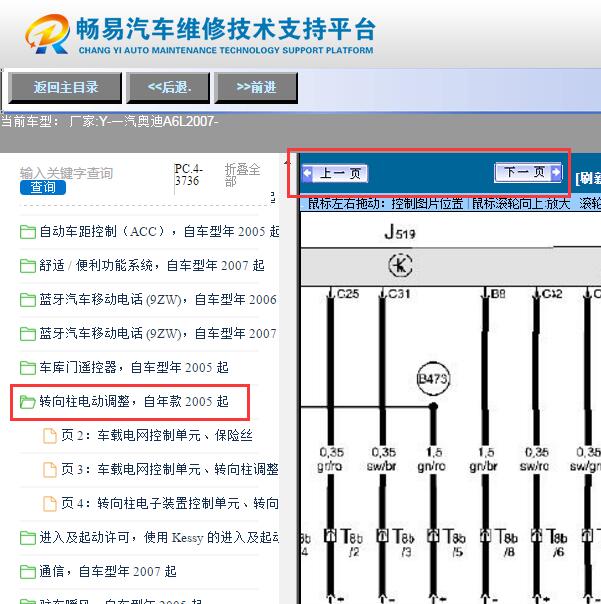Expand folder 进入及起动许可 Kessy
Image resolution: width=601 pixels, height=604 pixels.
[x=159, y=537]
